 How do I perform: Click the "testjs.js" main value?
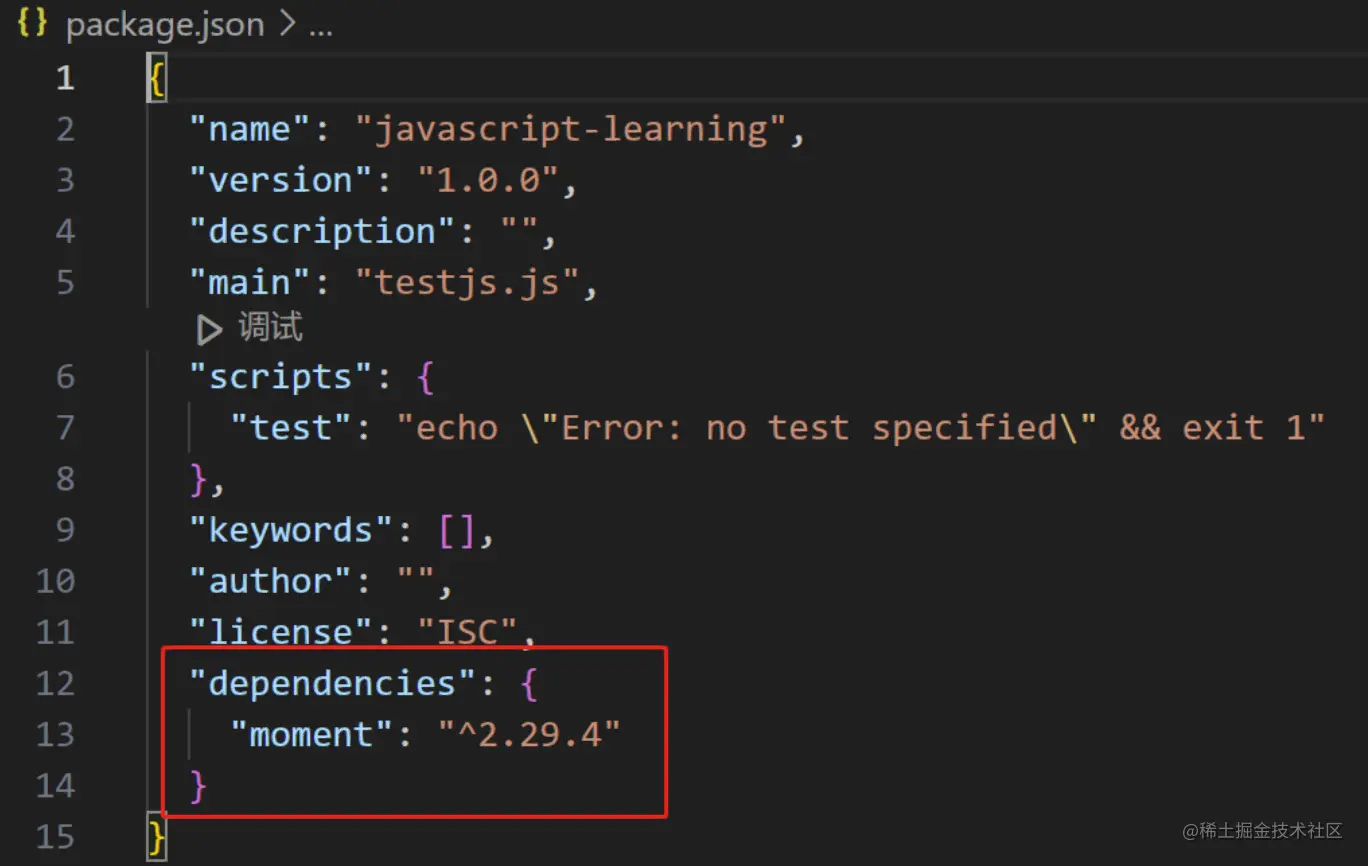[467, 283]
